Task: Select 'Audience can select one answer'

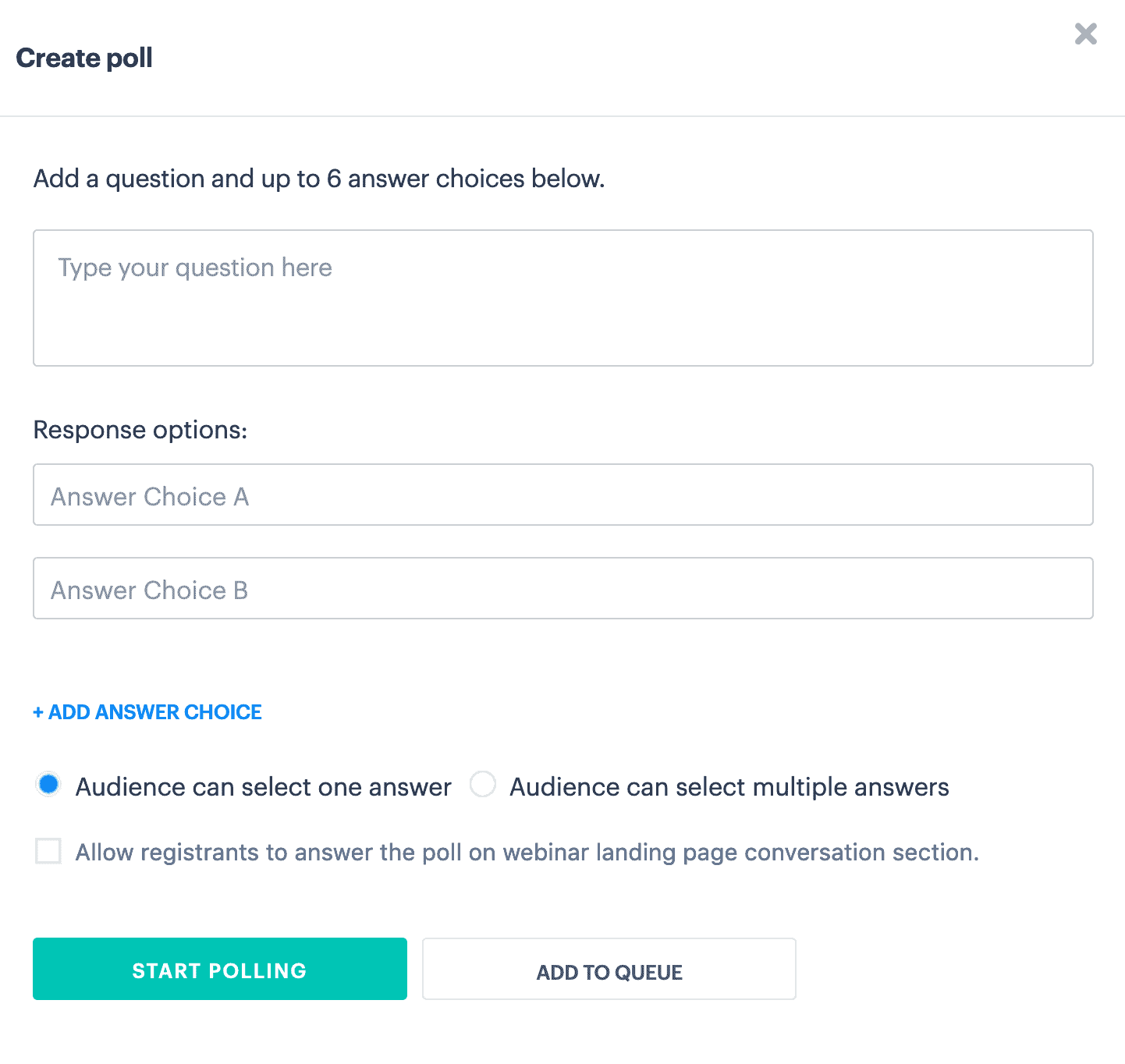Action: click(x=48, y=786)
